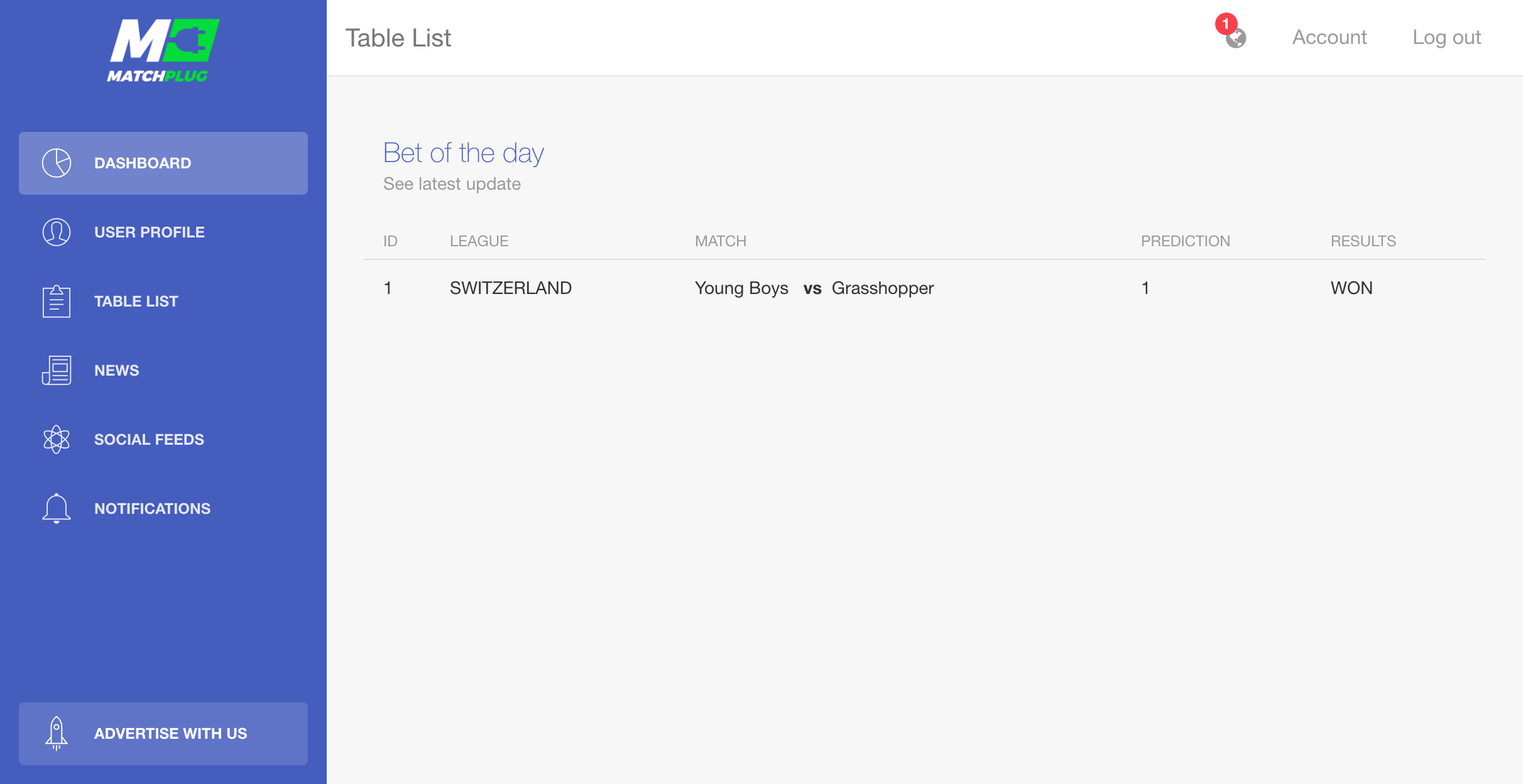Select the Switzerland Young Boys match row
The height and width of the screenshot is (784, 1523).
tap(924, 288)
